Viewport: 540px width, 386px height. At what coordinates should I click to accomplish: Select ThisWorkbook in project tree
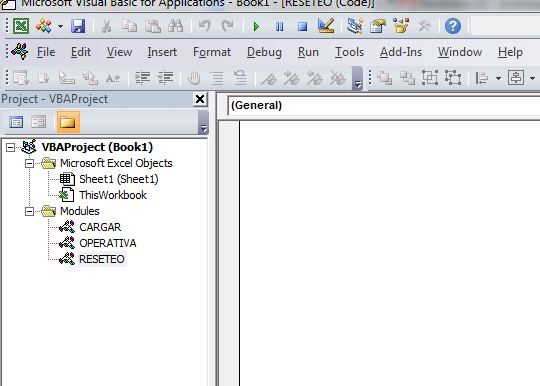[113, 195]
